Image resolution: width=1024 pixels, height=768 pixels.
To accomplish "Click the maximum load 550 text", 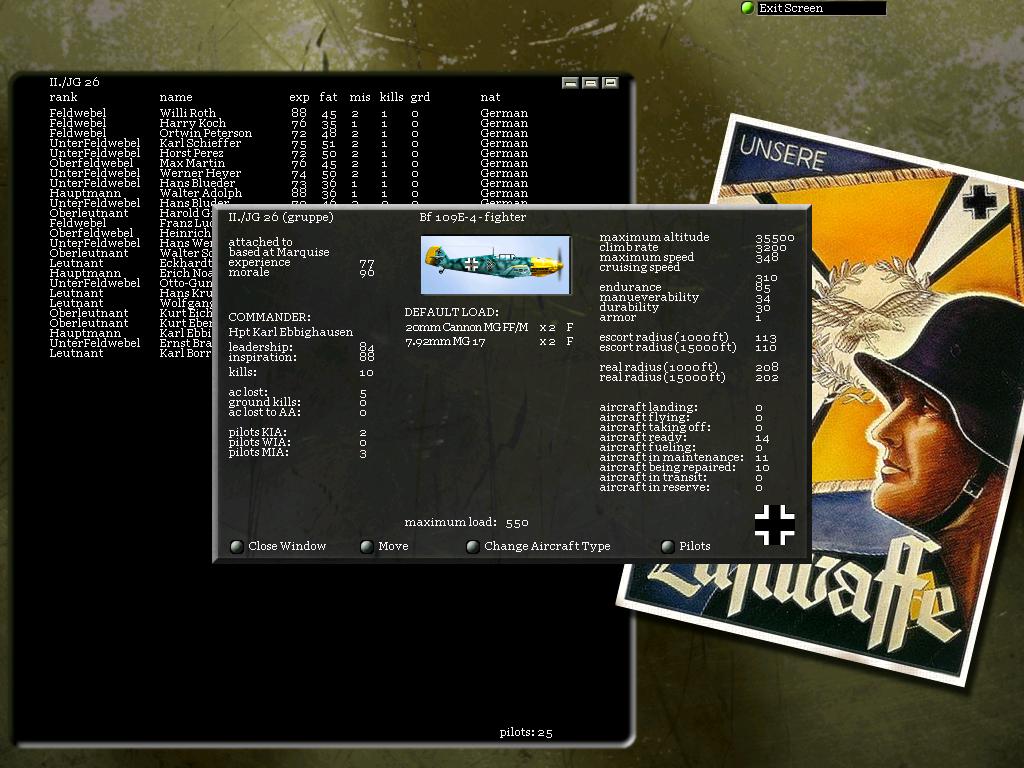I will 466,522.
